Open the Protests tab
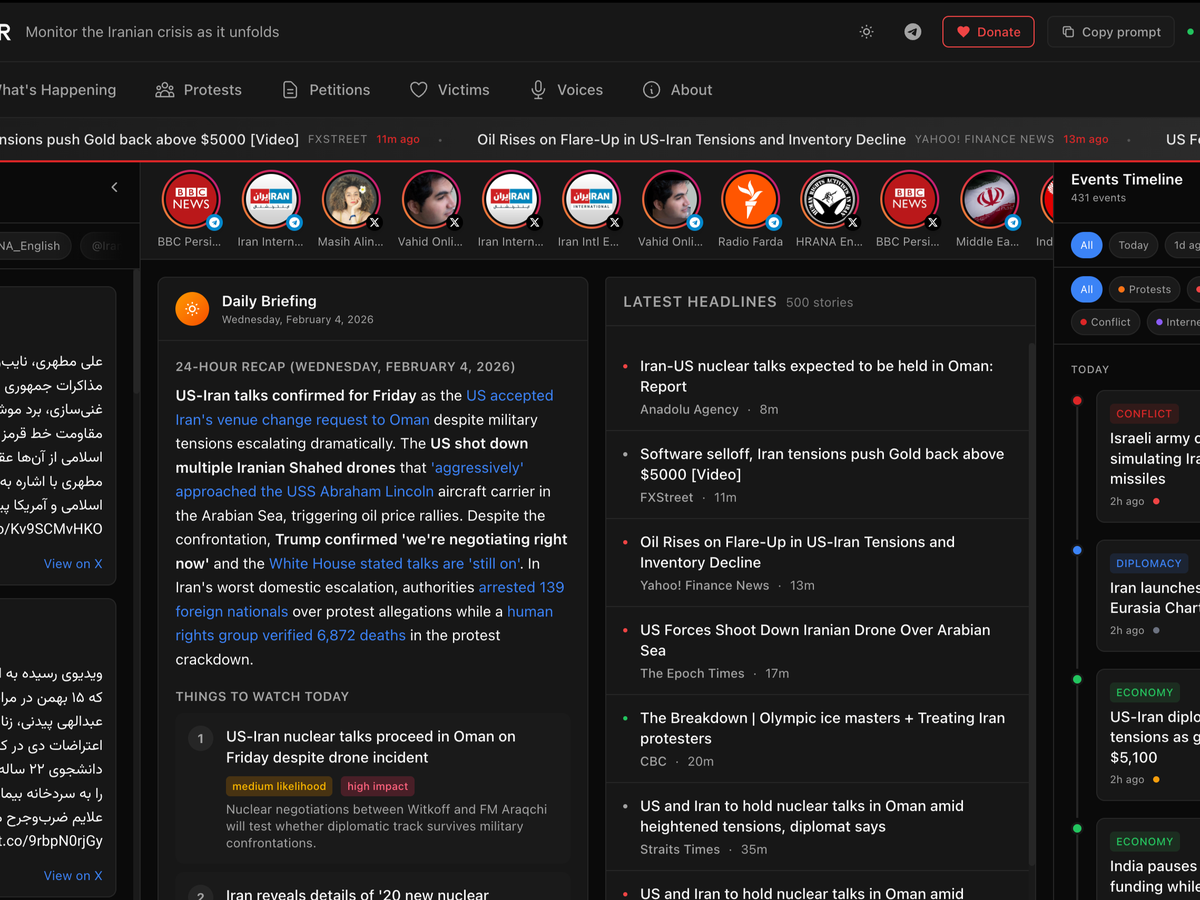The width and height of the screenshot is (1200, 900). [199, 90]
